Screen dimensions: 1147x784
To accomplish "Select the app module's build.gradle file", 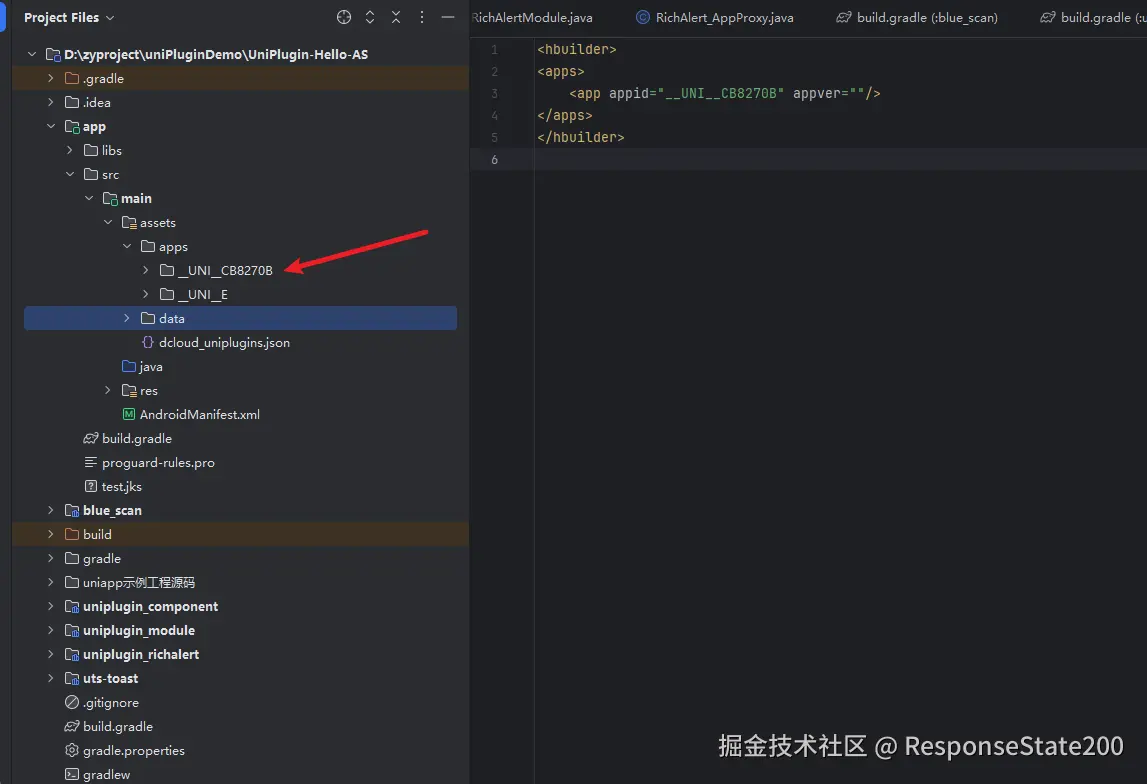I will pyautogui.click(x=137, y=439).
